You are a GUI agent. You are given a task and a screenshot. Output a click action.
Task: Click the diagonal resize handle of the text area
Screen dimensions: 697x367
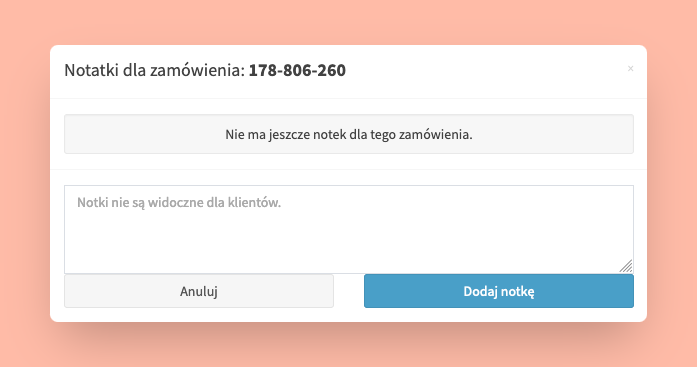click(626, 266)
